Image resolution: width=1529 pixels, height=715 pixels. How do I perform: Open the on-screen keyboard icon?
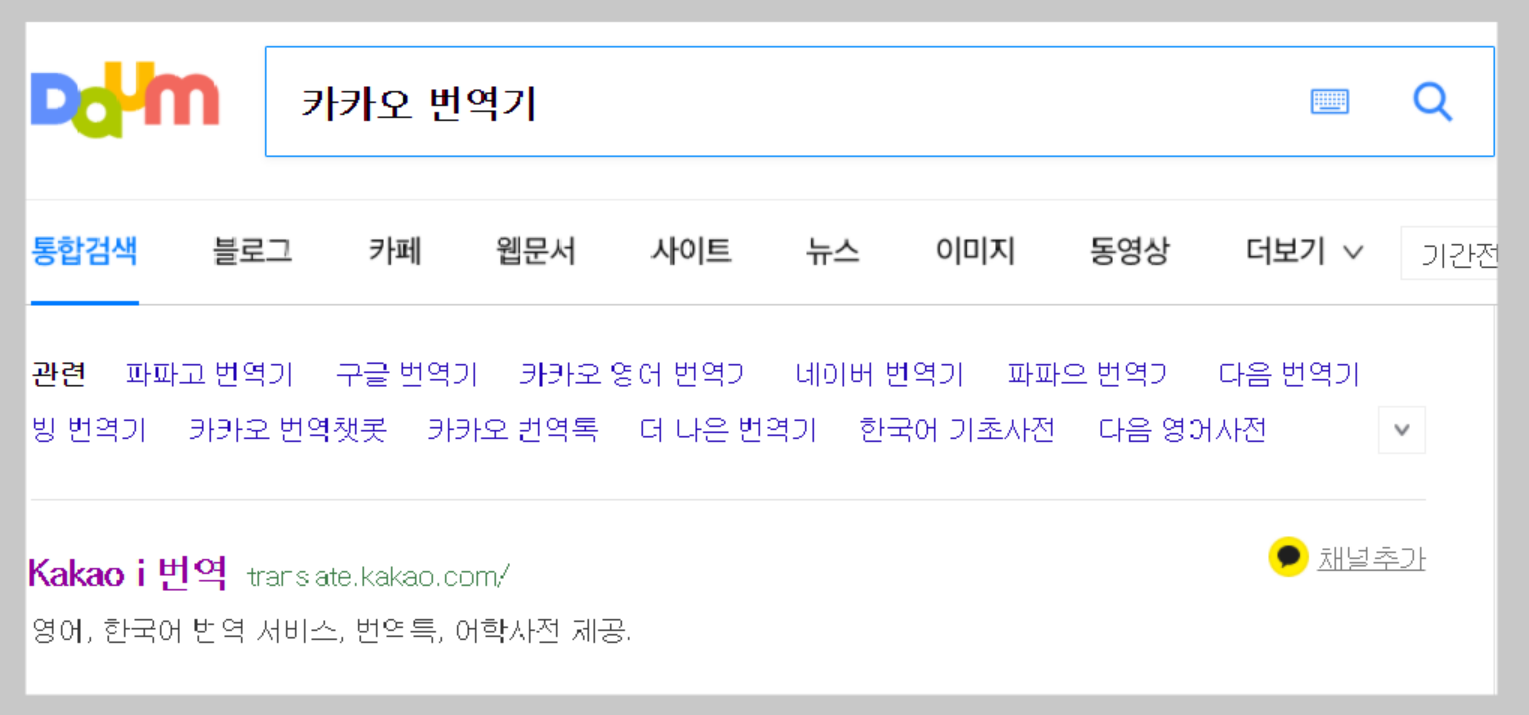[1330, 101]
